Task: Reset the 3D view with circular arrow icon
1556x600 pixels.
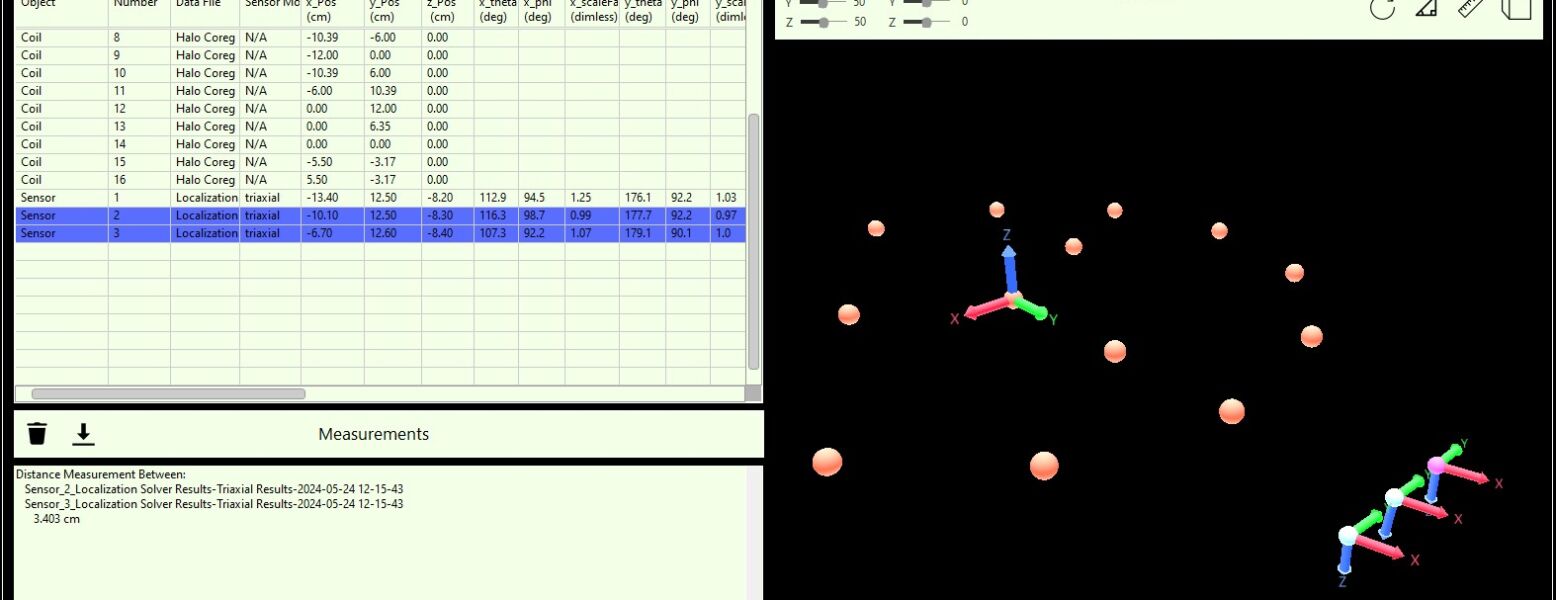Action: pyautogui.click(x=1382, y=8)
